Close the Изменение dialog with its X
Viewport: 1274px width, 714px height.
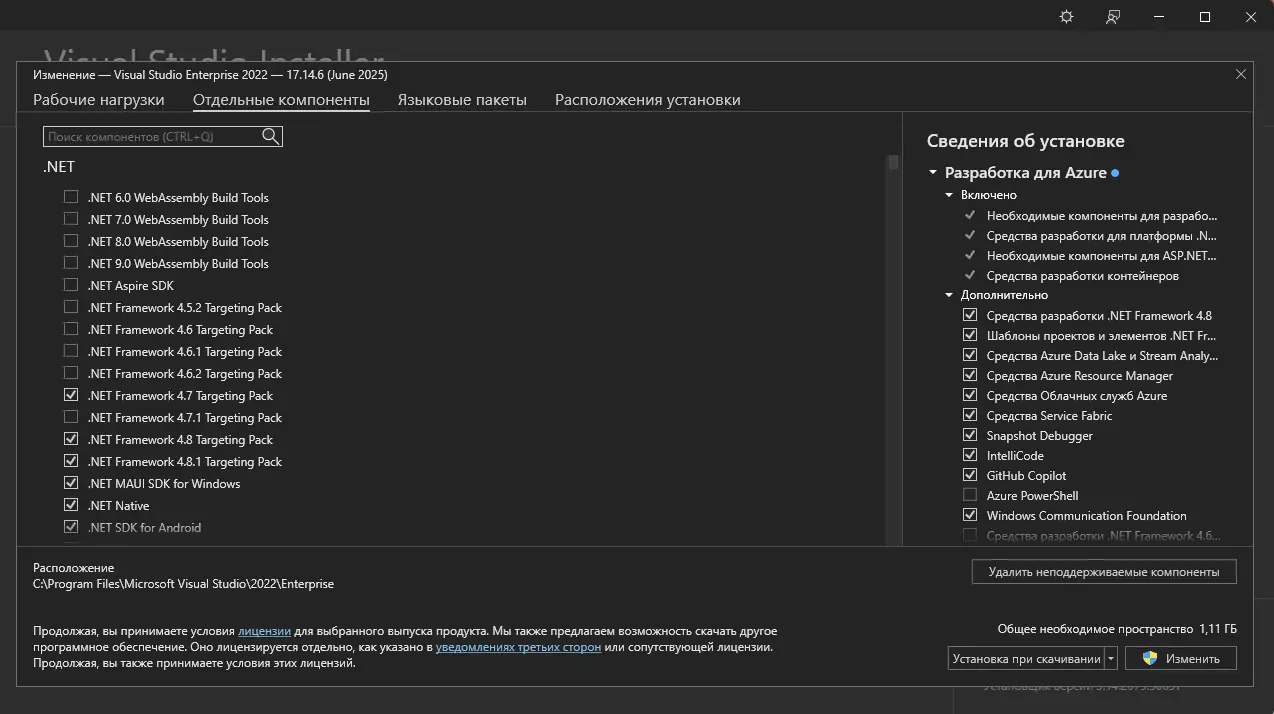(1241, 74)
